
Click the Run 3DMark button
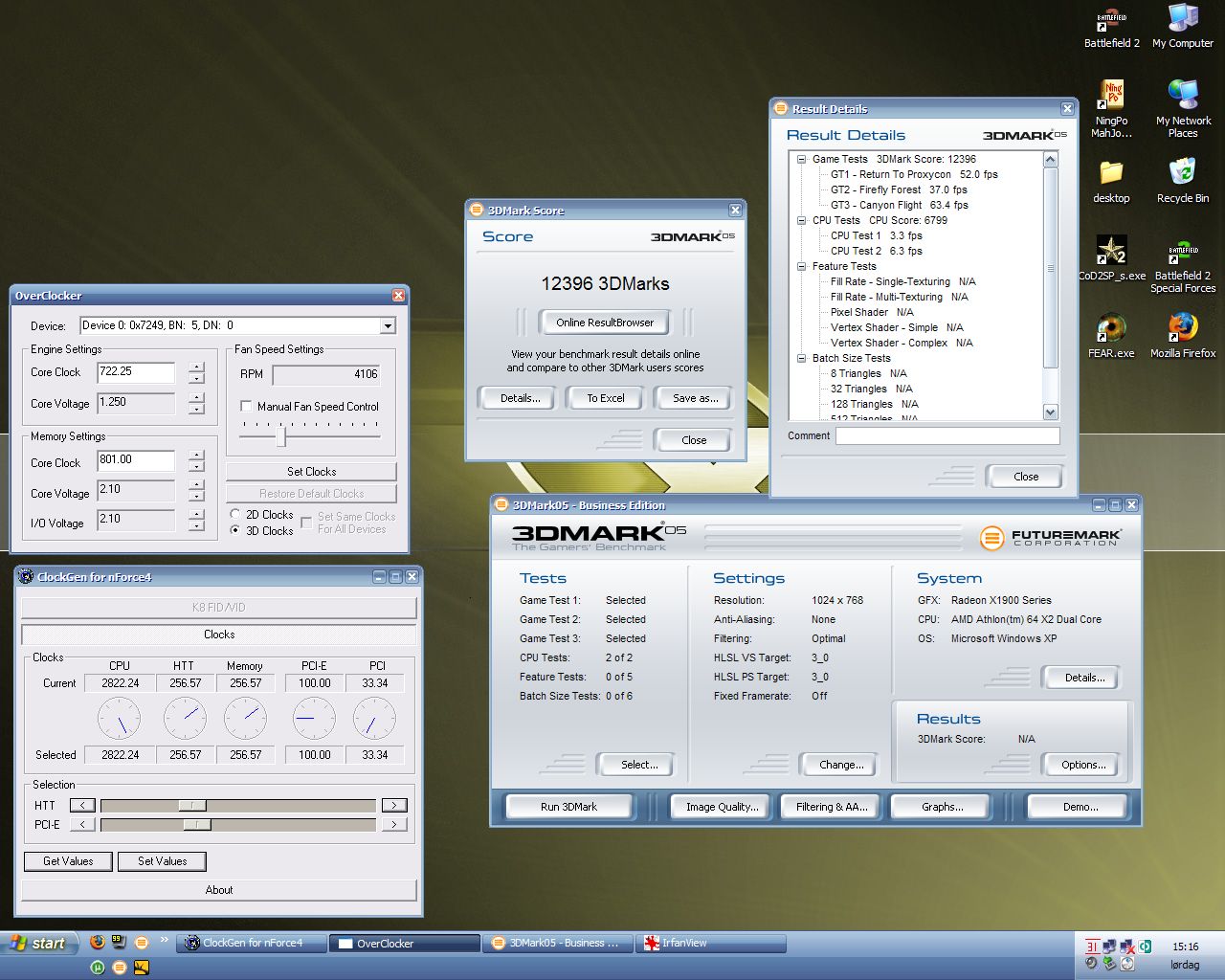(568, 807)
